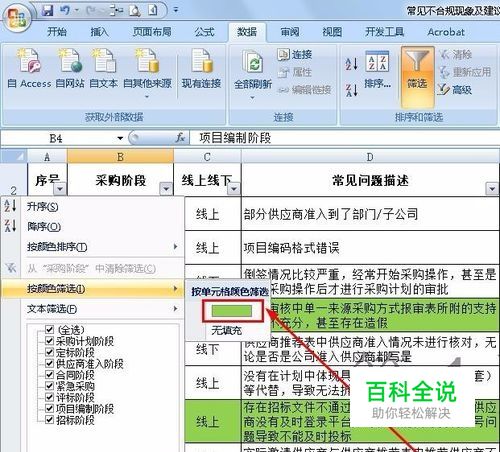Choose 降序 in filter menu
The height and width of the screenshot is (452, 500).
click(x=92, y=227)
